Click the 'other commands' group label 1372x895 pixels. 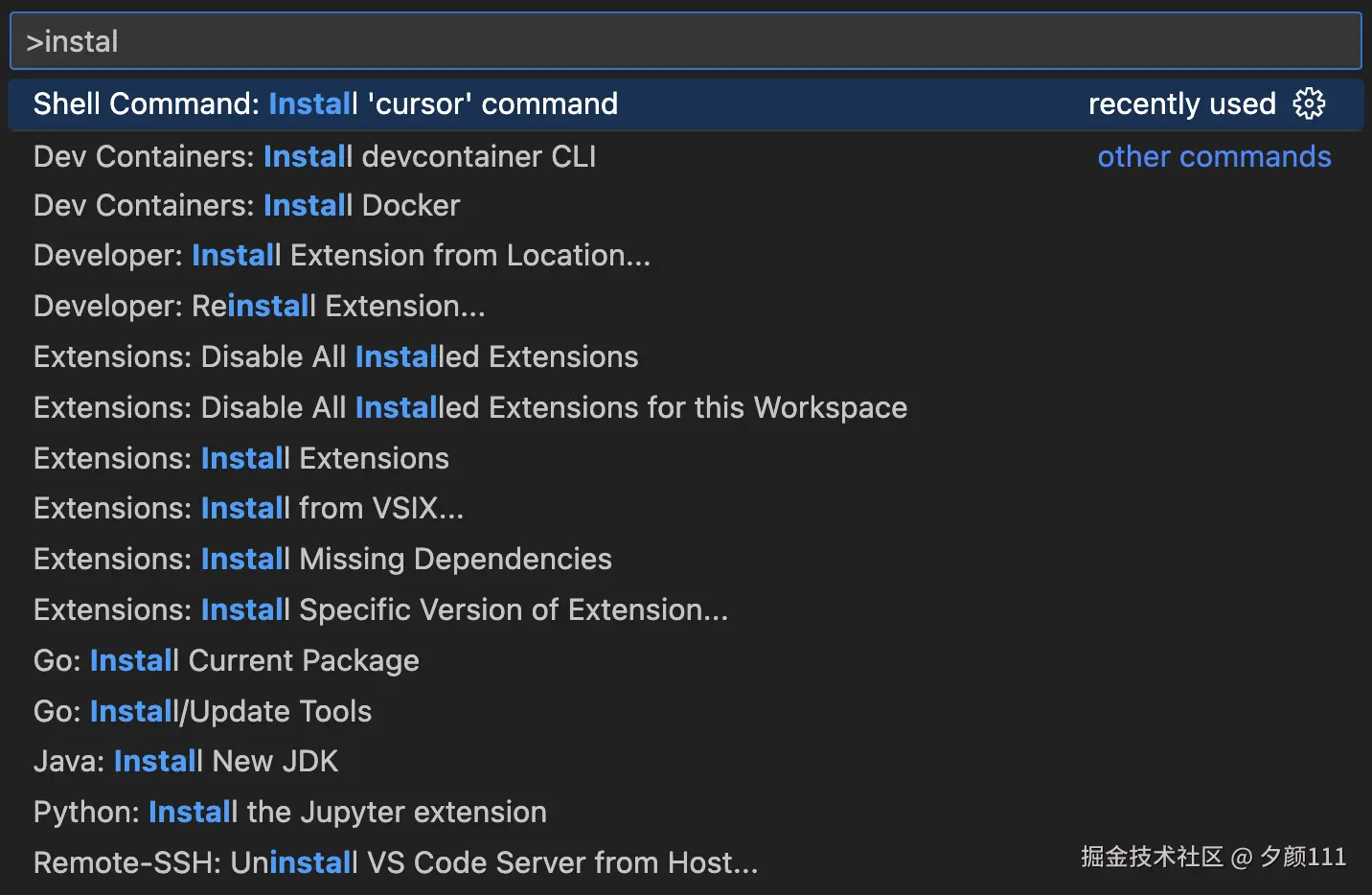[x=1214, y=156]
